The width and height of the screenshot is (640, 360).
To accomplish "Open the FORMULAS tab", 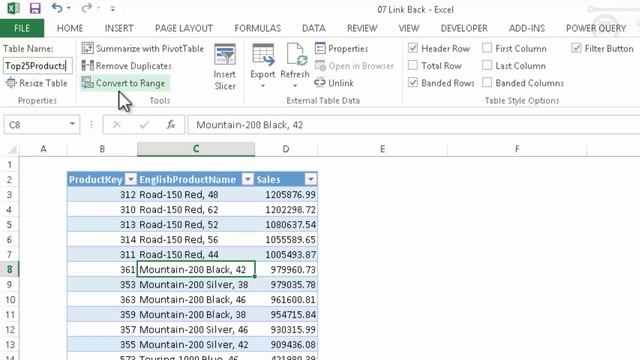I will 258,28.
